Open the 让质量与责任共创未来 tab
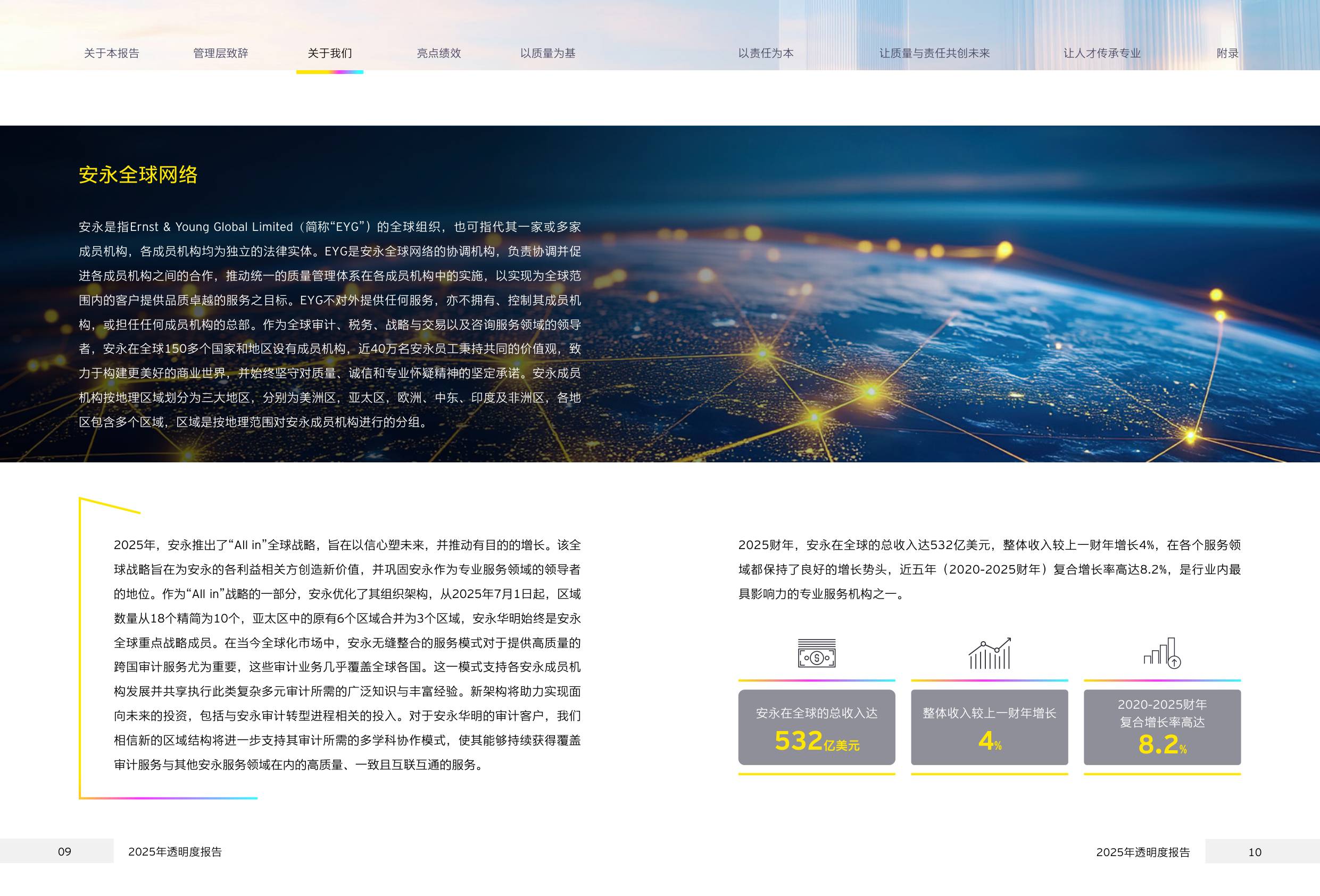 click(x=934, y=53)
